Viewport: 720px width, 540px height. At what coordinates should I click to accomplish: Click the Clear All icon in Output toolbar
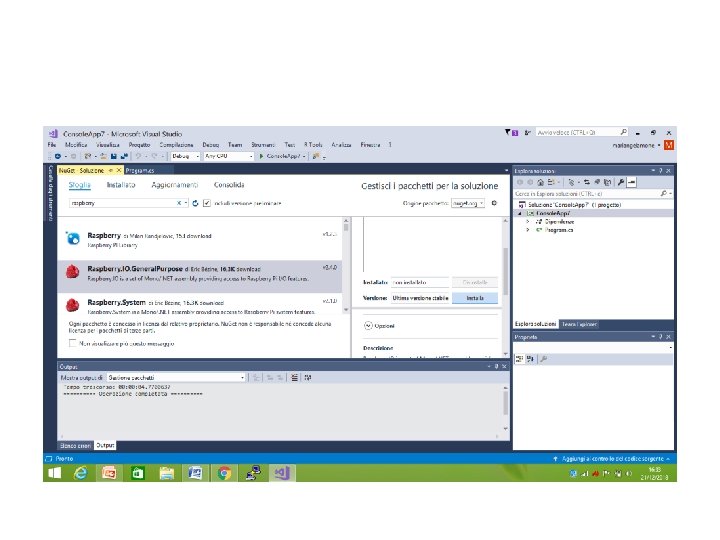click(294, 377)
